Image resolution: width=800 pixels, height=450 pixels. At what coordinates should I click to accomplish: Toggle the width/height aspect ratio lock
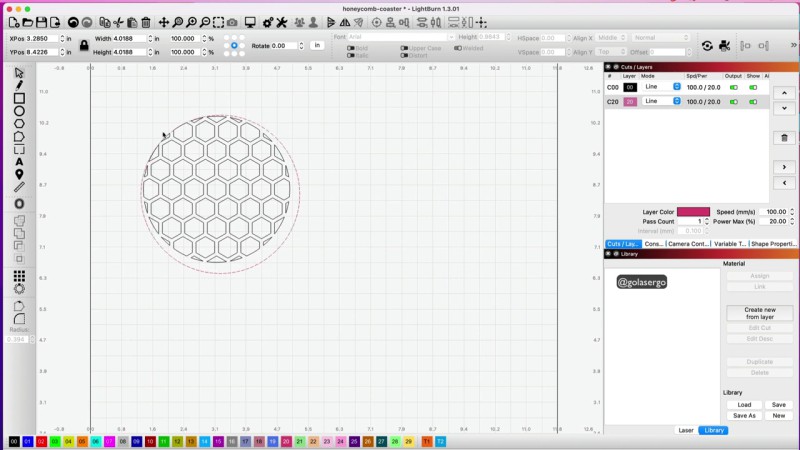84,45
